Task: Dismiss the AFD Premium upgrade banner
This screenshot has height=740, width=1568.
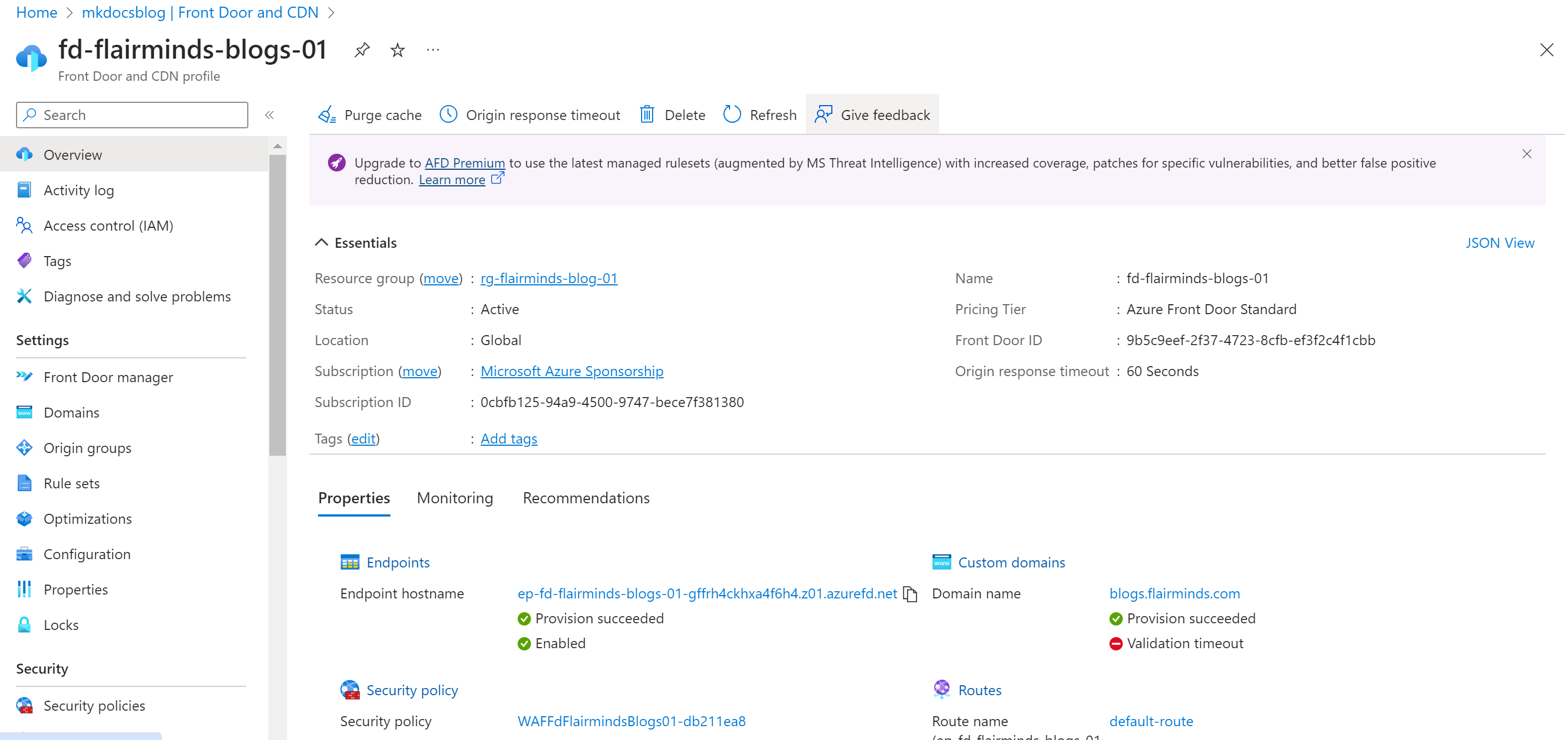Action: click(x=1527, y=154)
